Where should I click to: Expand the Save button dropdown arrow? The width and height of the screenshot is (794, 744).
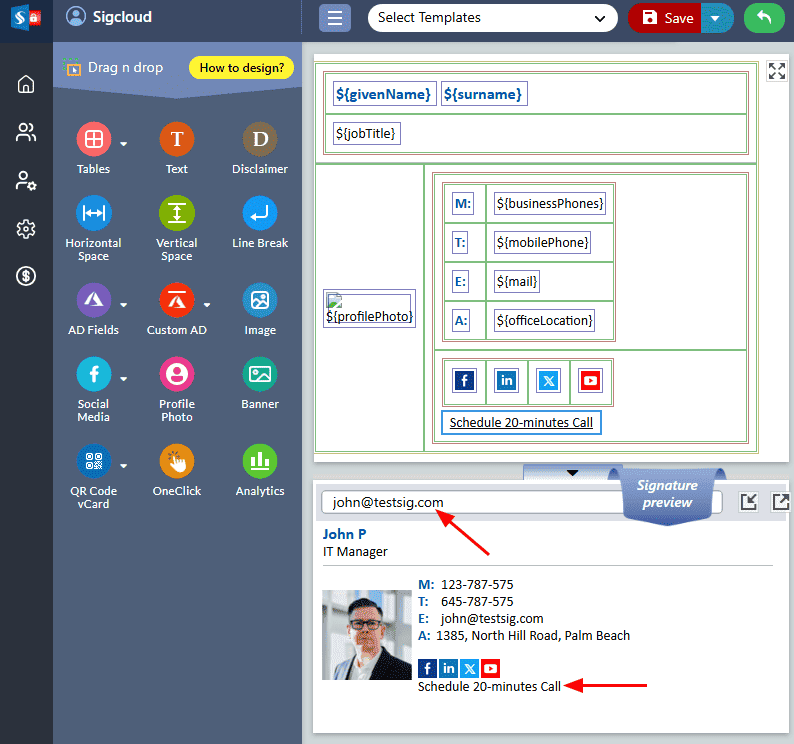point(715,18)
